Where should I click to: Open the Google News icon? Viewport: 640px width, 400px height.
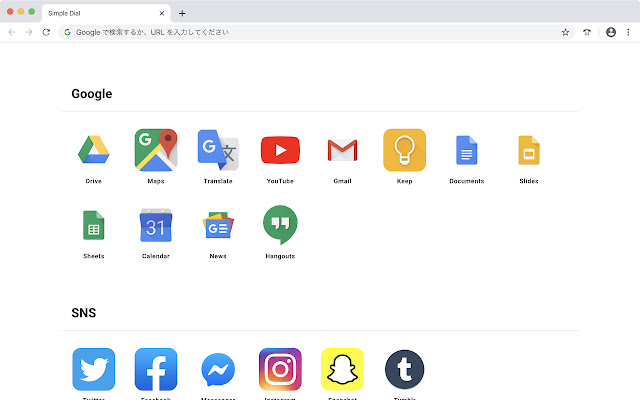coord(218,225)
